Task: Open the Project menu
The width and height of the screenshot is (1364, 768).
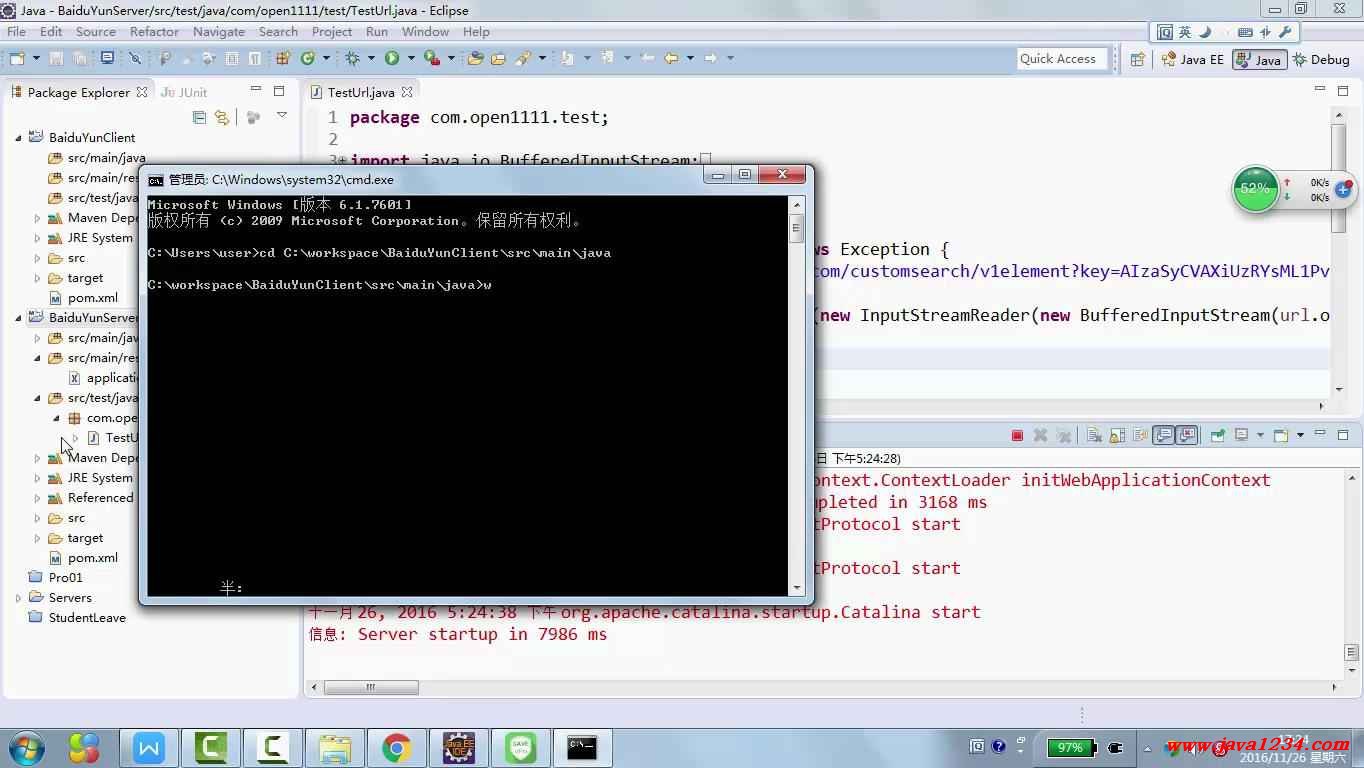Action: 332,31
